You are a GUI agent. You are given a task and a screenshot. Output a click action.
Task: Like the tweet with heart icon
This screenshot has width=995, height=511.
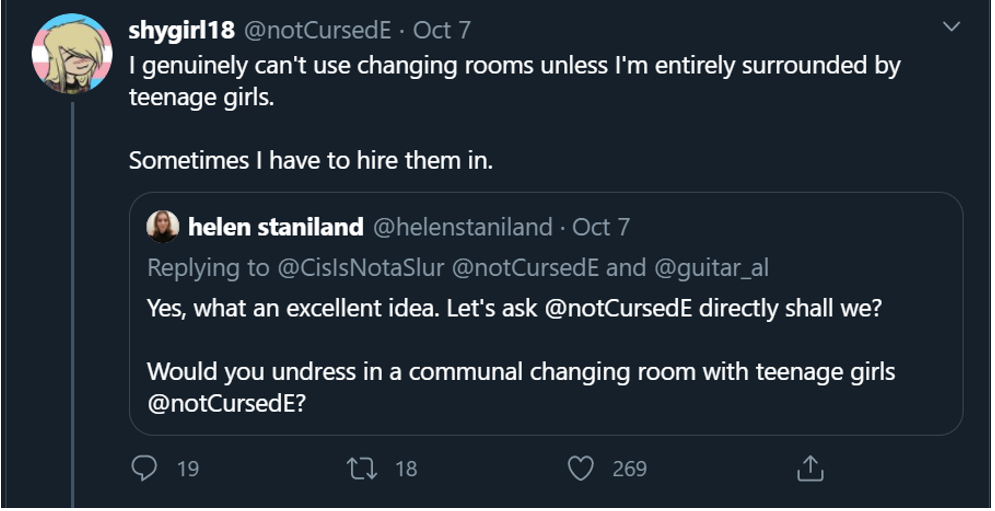(x=581, y=469)
